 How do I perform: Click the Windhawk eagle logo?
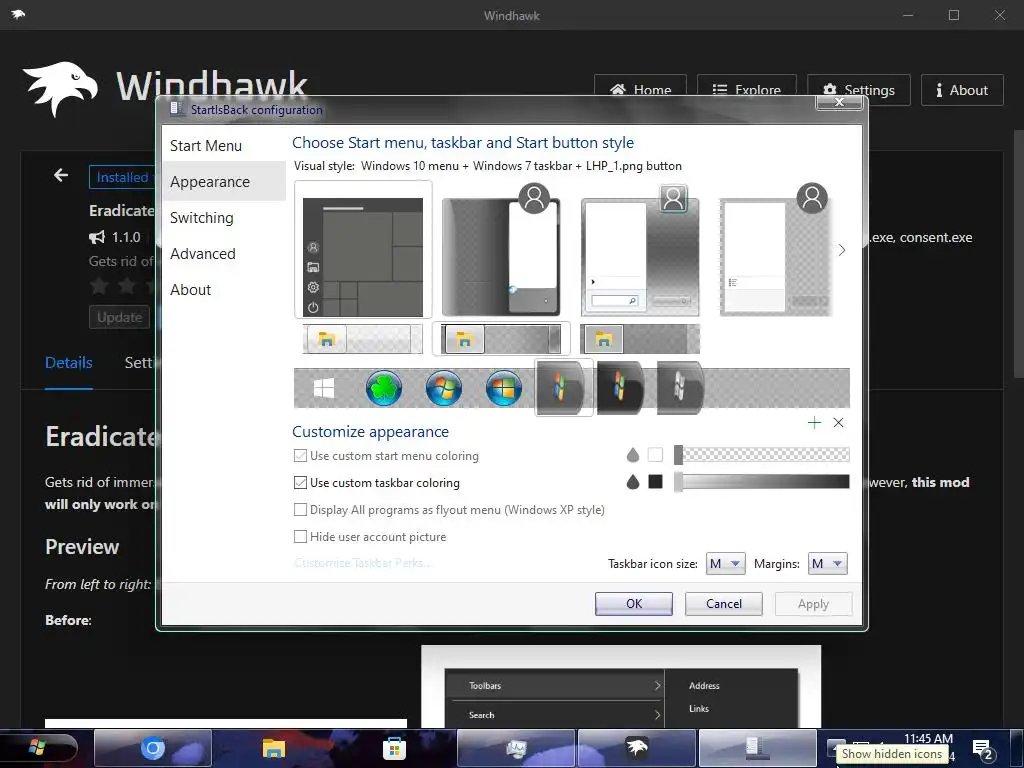tap(60, 89)
